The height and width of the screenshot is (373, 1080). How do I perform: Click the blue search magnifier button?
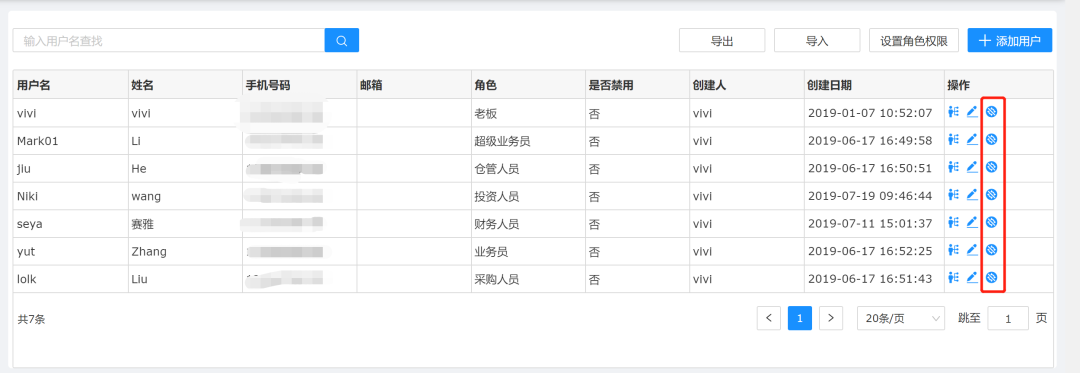point(342,41)
